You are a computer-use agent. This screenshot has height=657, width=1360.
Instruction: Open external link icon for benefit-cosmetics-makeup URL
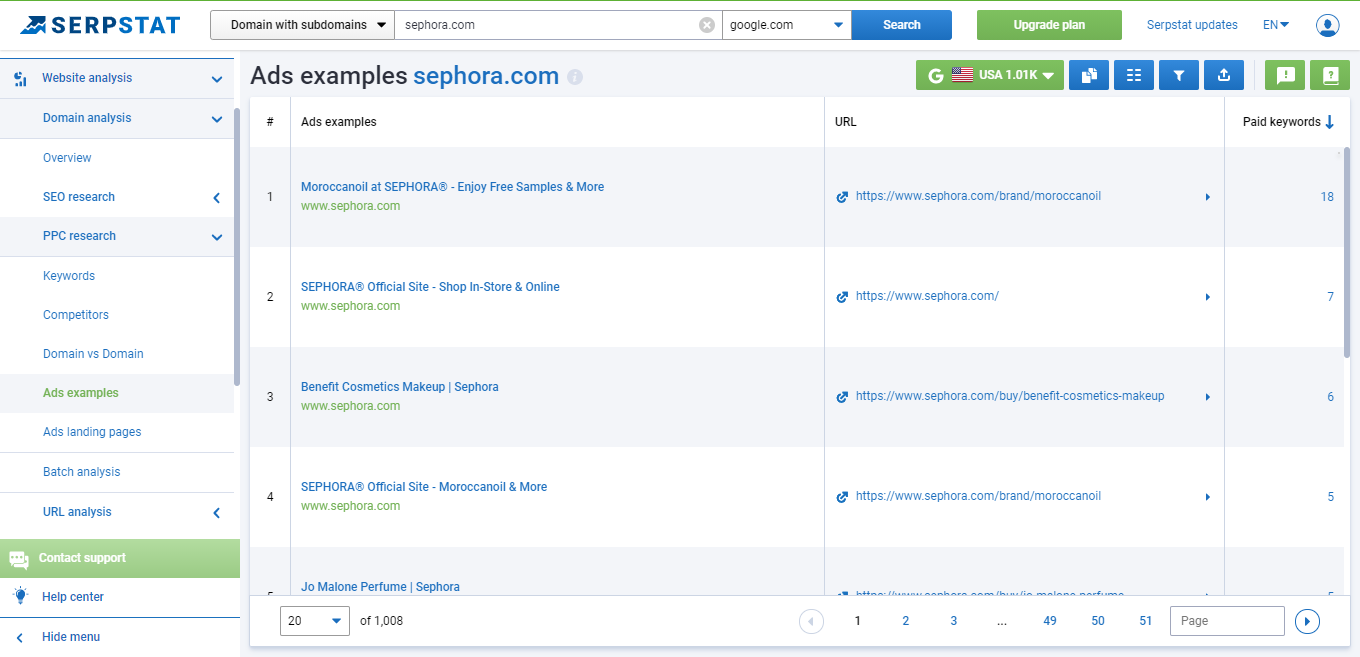pyautogui.click(x=842, y=397)
